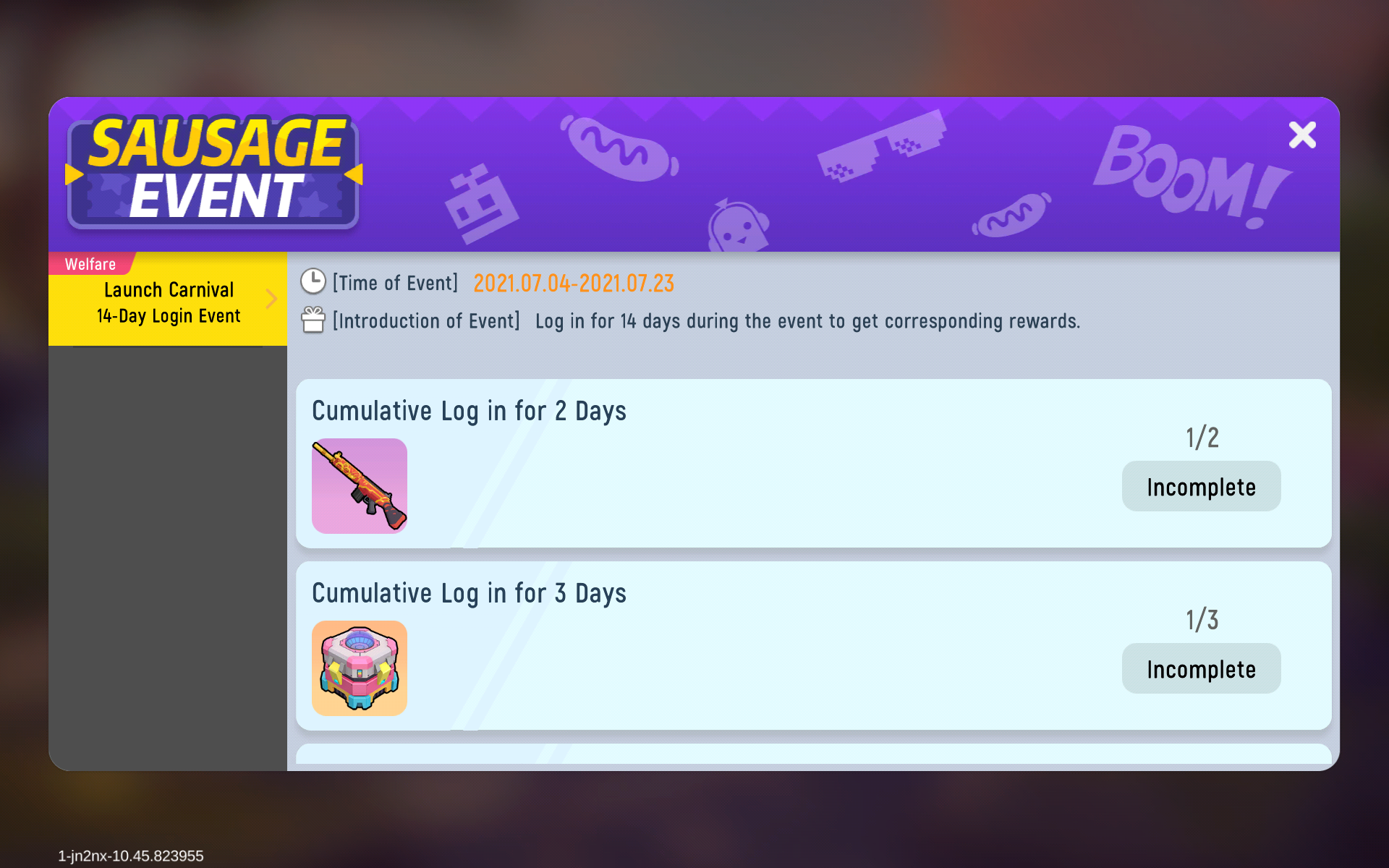Select the Welfare category label

[x=90, y=264]
